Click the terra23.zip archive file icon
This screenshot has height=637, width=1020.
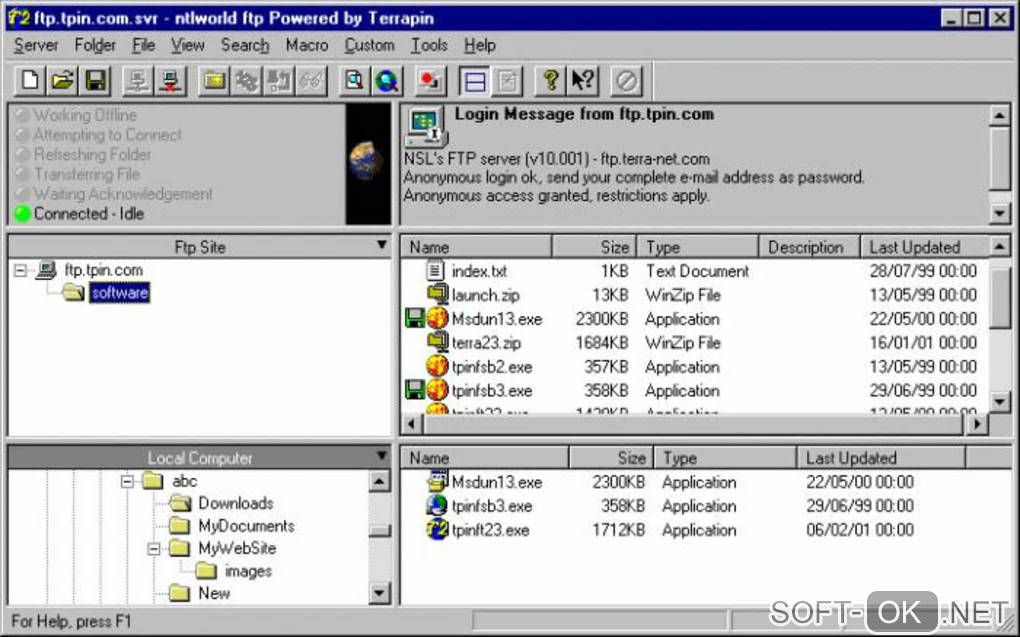tap(437, 342)
